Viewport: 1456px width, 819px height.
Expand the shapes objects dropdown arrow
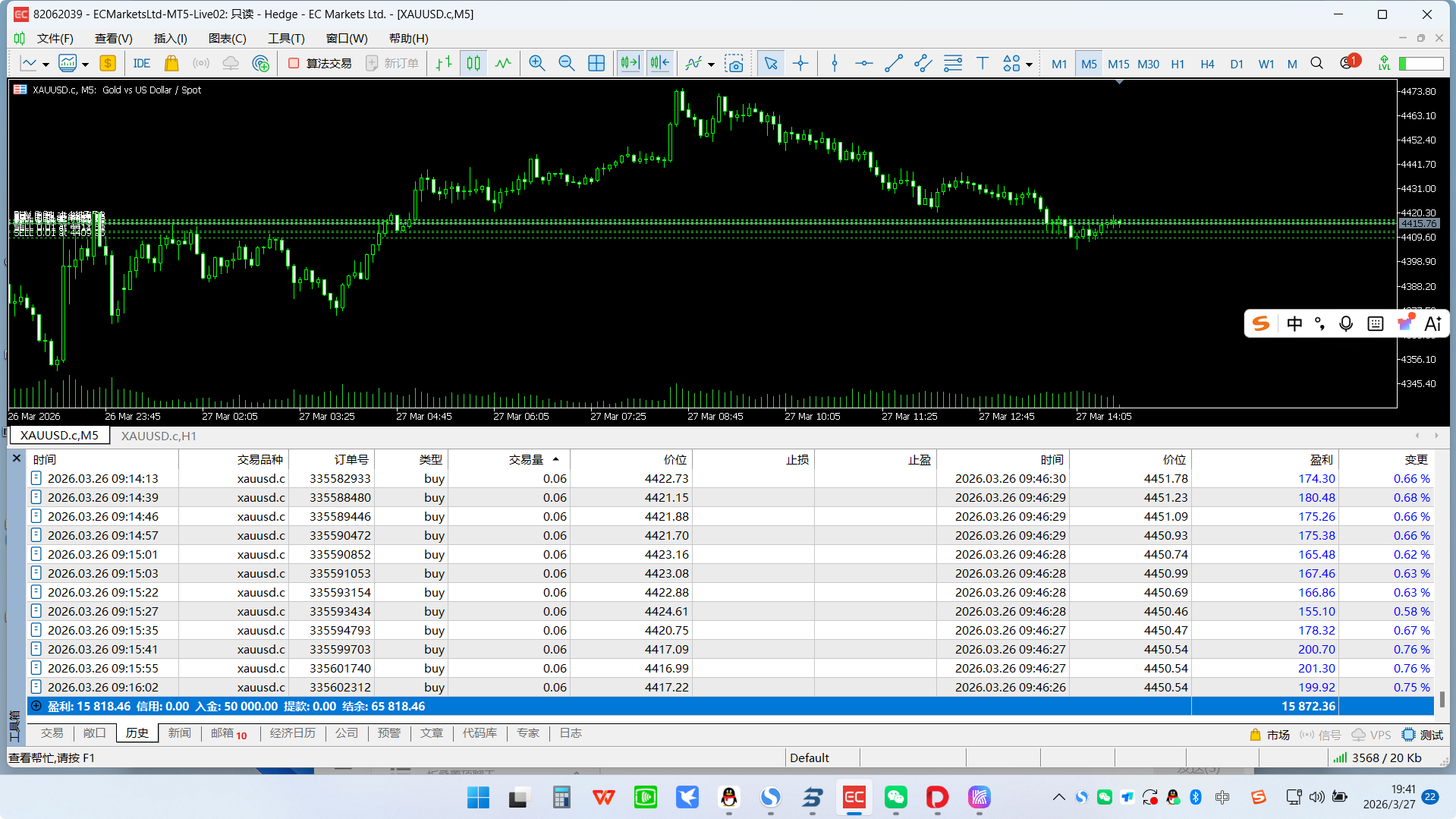[1029, 65]
